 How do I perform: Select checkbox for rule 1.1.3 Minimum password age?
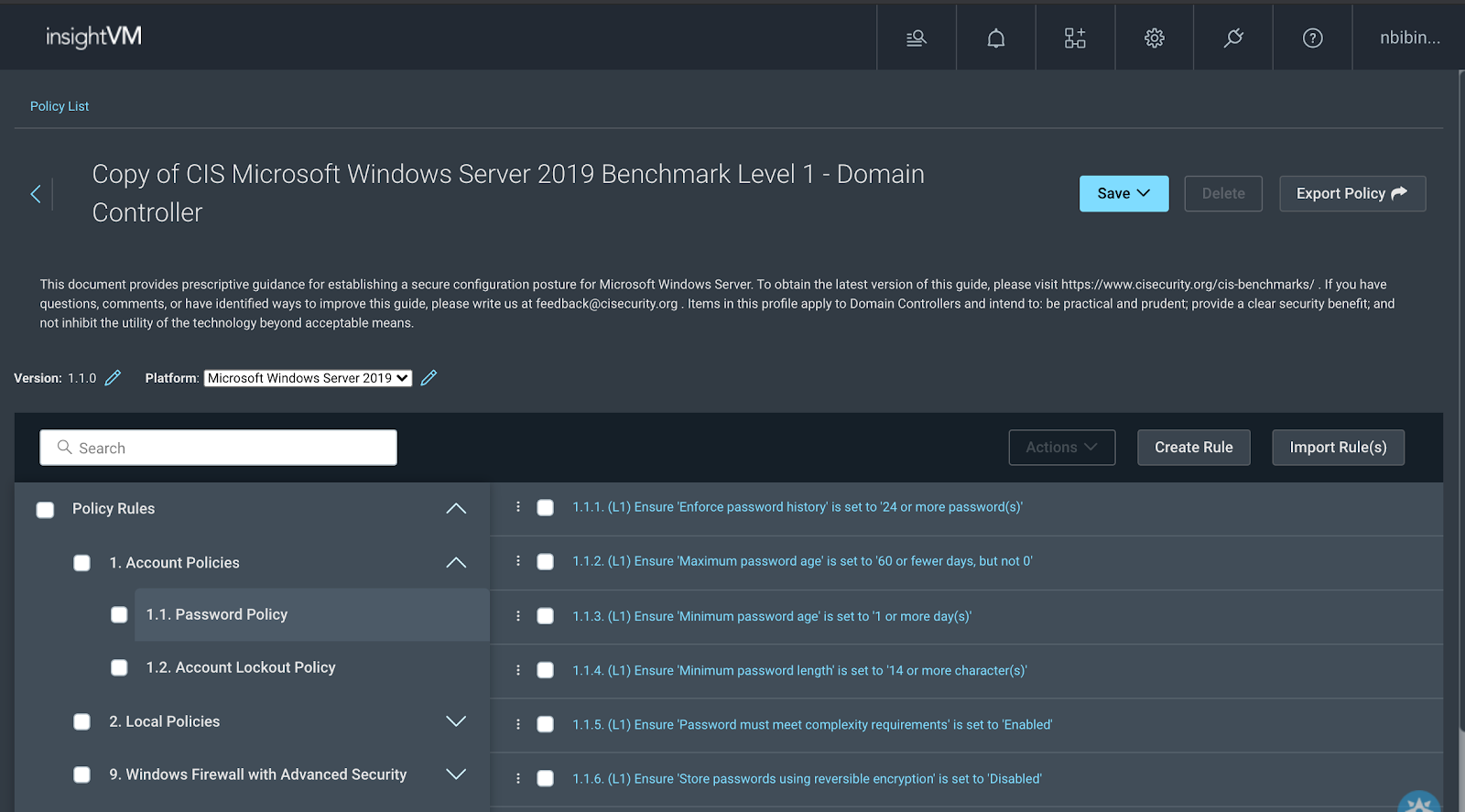coord(545,616)
